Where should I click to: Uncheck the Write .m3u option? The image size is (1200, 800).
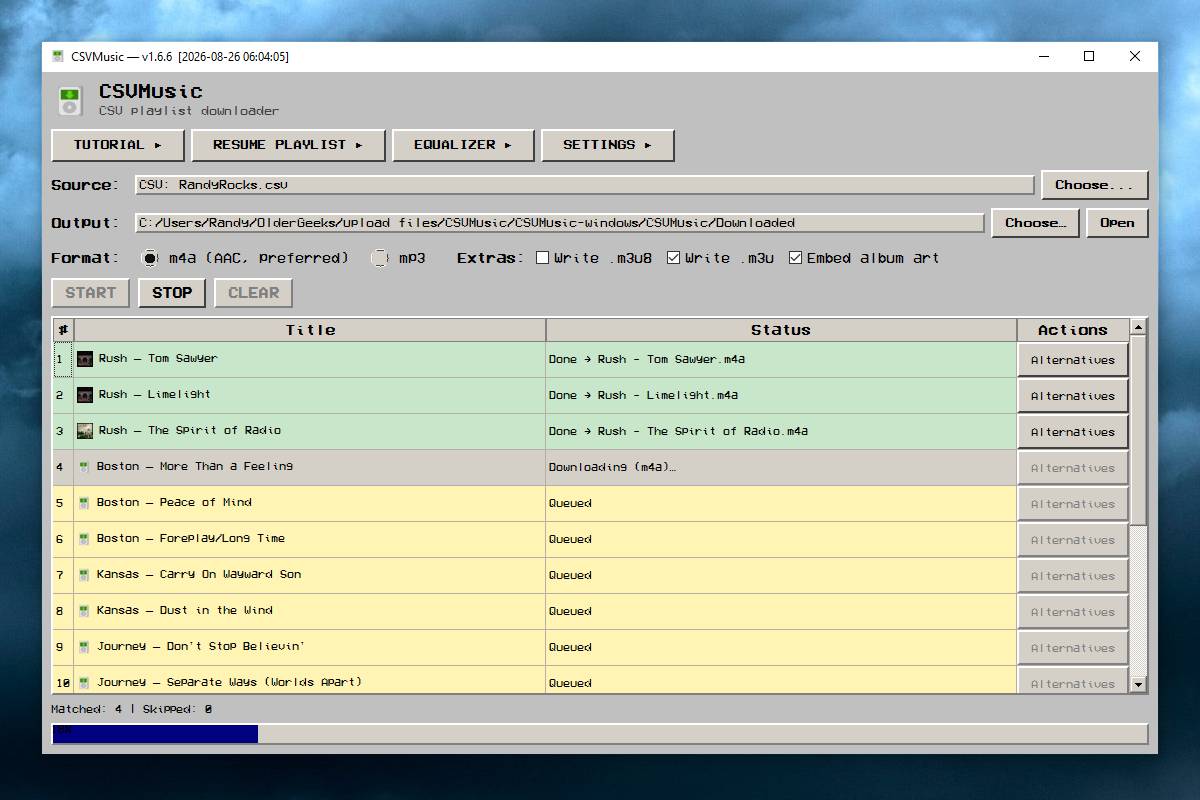coord(673,258)
